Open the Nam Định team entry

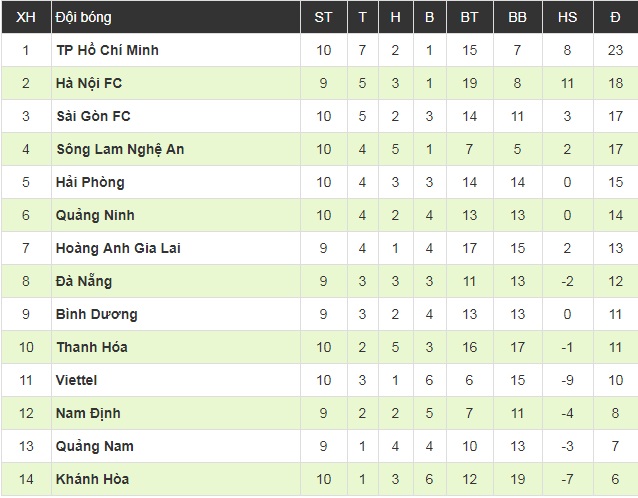88,413
